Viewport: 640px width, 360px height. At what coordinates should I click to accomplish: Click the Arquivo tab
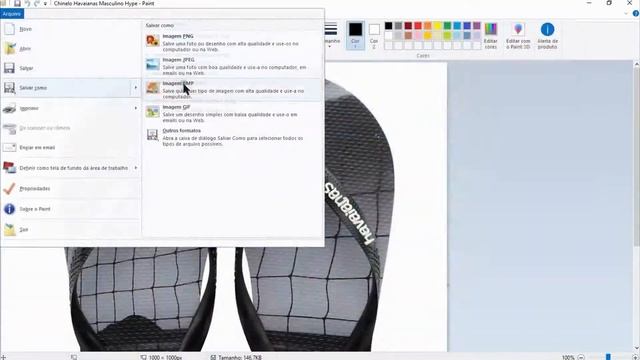coord(12,14)
